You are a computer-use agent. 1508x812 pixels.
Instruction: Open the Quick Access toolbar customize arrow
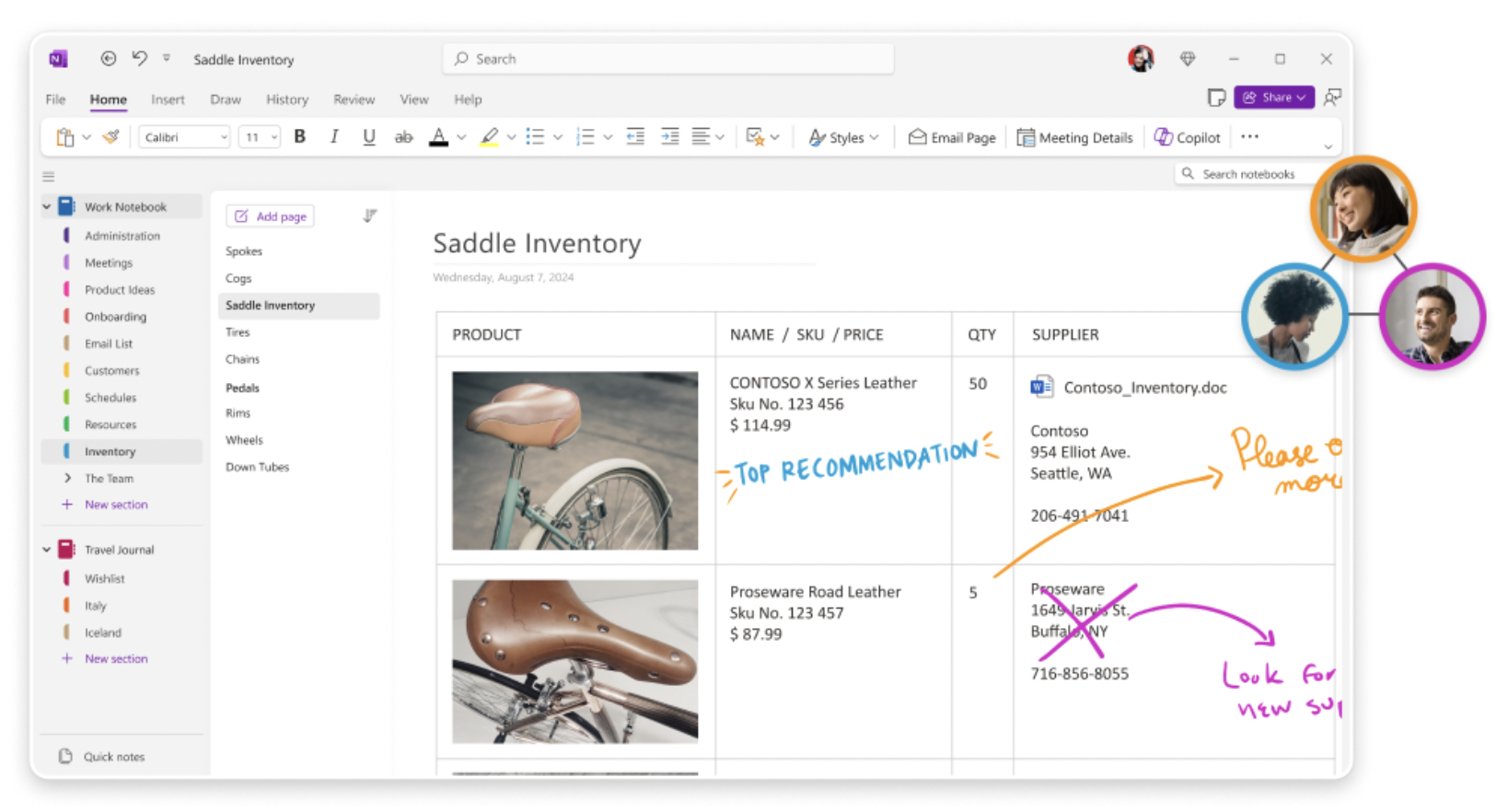coord(167,58)
